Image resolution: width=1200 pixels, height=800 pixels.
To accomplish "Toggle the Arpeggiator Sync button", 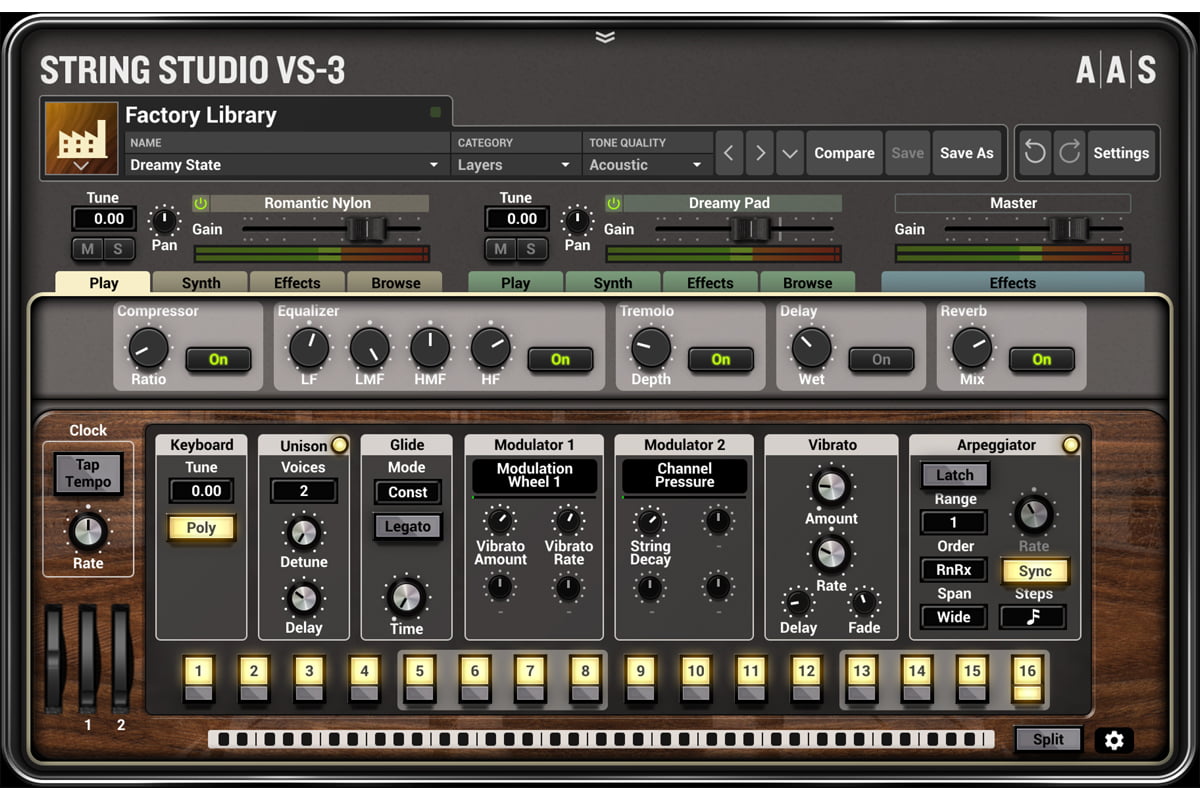I will pos(1035,571).
